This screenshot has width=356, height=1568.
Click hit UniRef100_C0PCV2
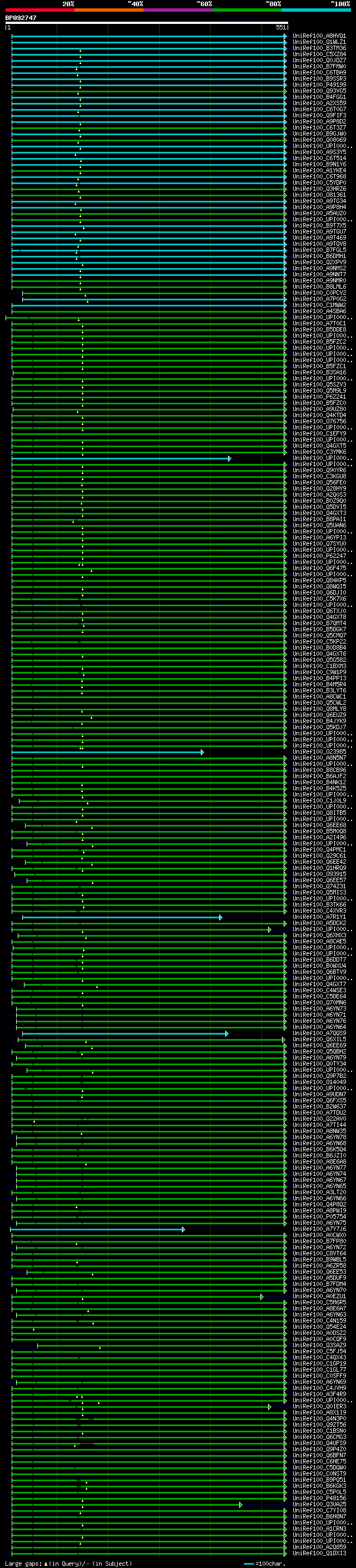[x=319, y=293]
